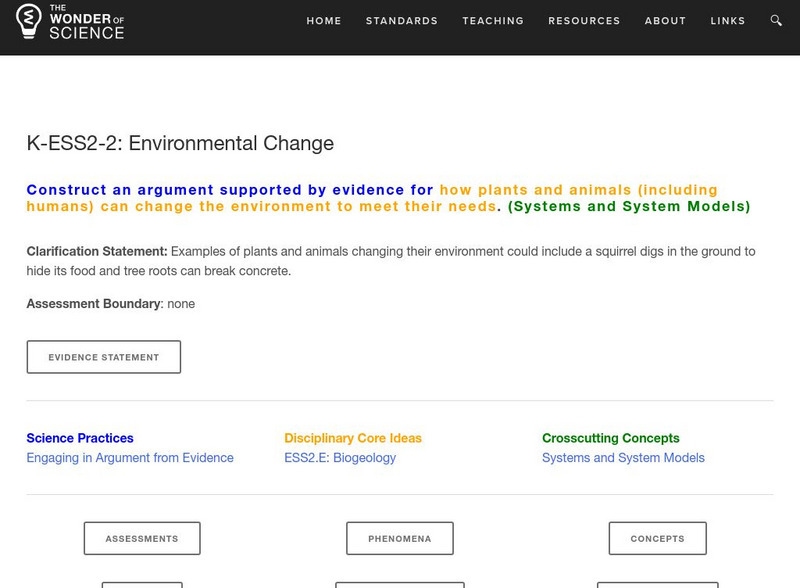This screenshot has height=588, width=800.
Task: Click the Disciplinary Core Ideas heading
Action: coord(353,438)
